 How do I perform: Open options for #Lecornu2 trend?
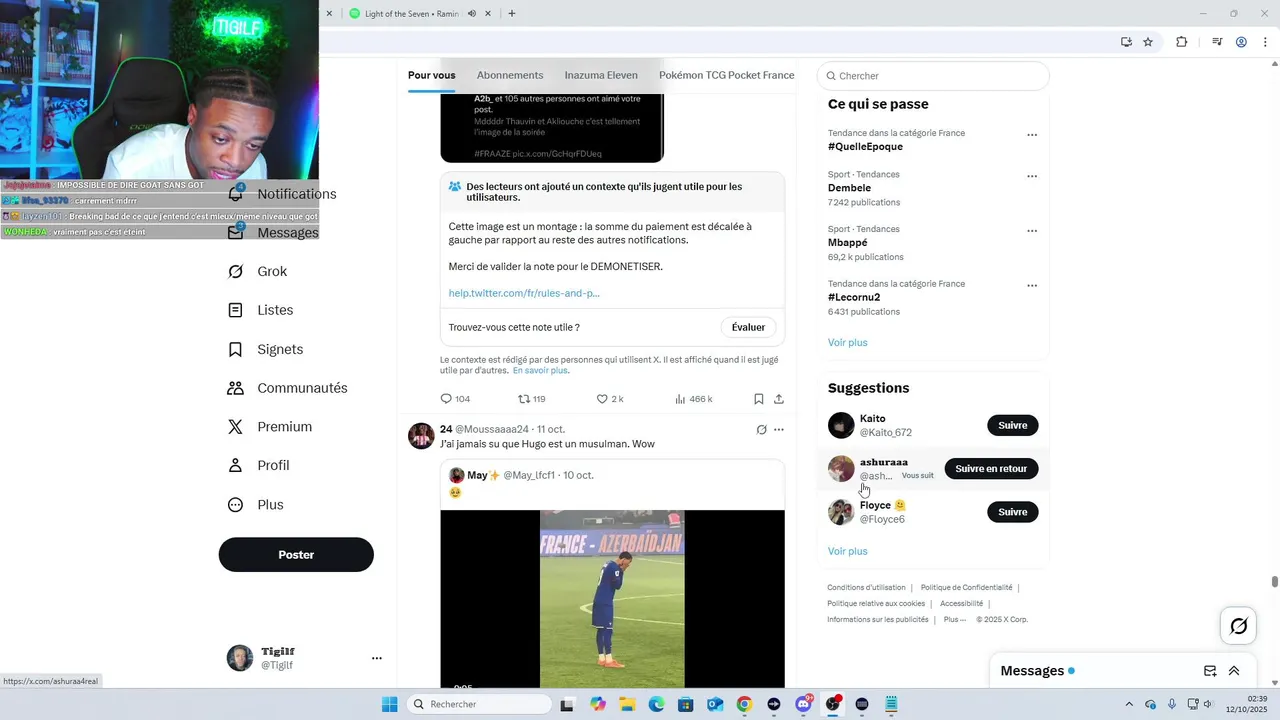(1032, 286)
